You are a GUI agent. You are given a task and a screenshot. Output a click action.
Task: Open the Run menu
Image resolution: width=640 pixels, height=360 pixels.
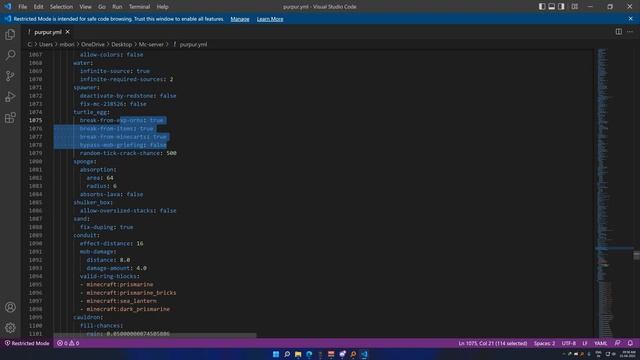[117, 7]
